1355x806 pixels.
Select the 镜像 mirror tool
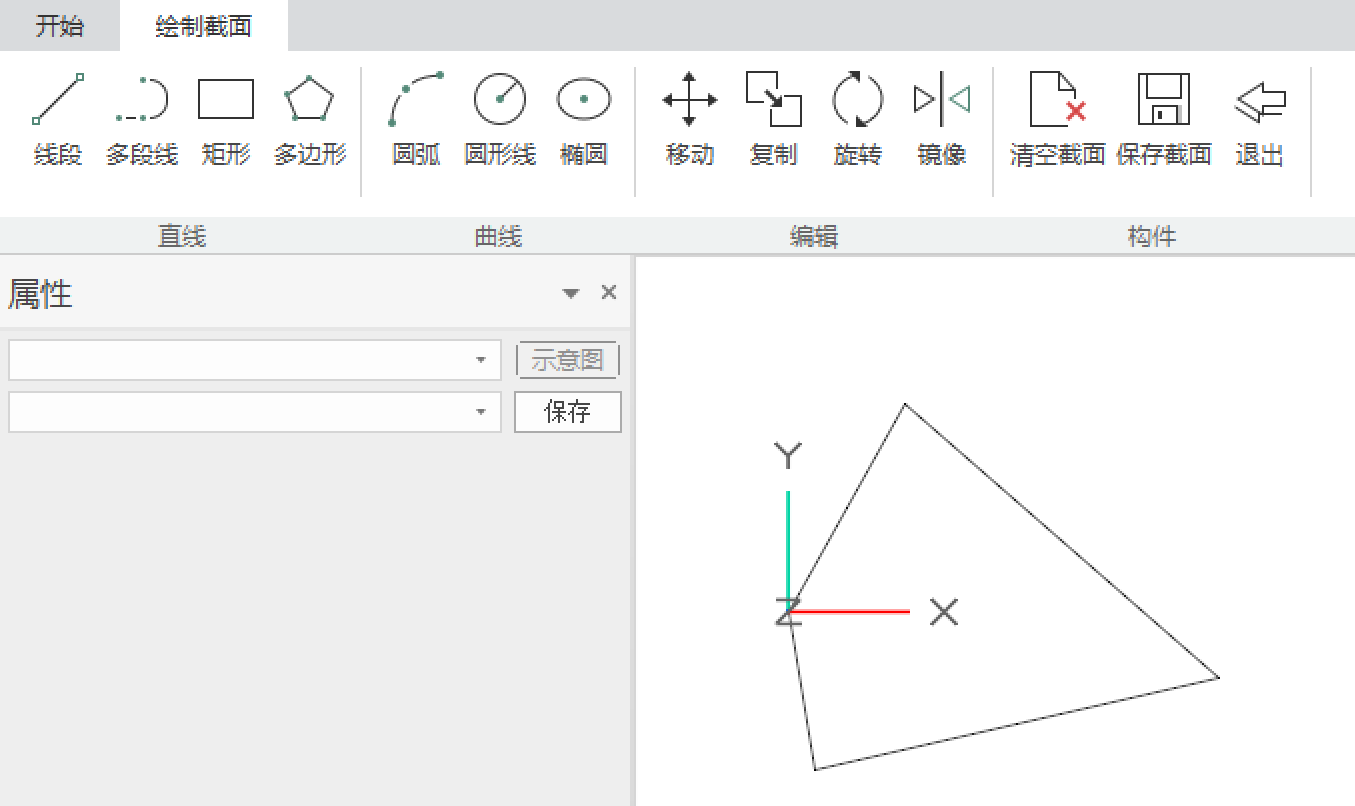click(x=942, y=118)
